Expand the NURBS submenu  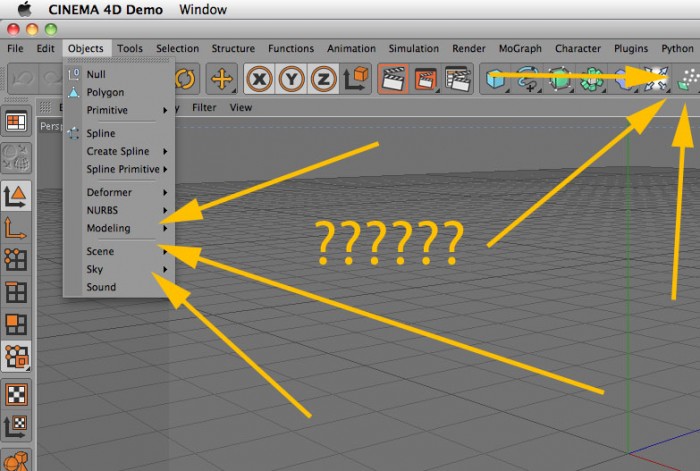[119, 210]
